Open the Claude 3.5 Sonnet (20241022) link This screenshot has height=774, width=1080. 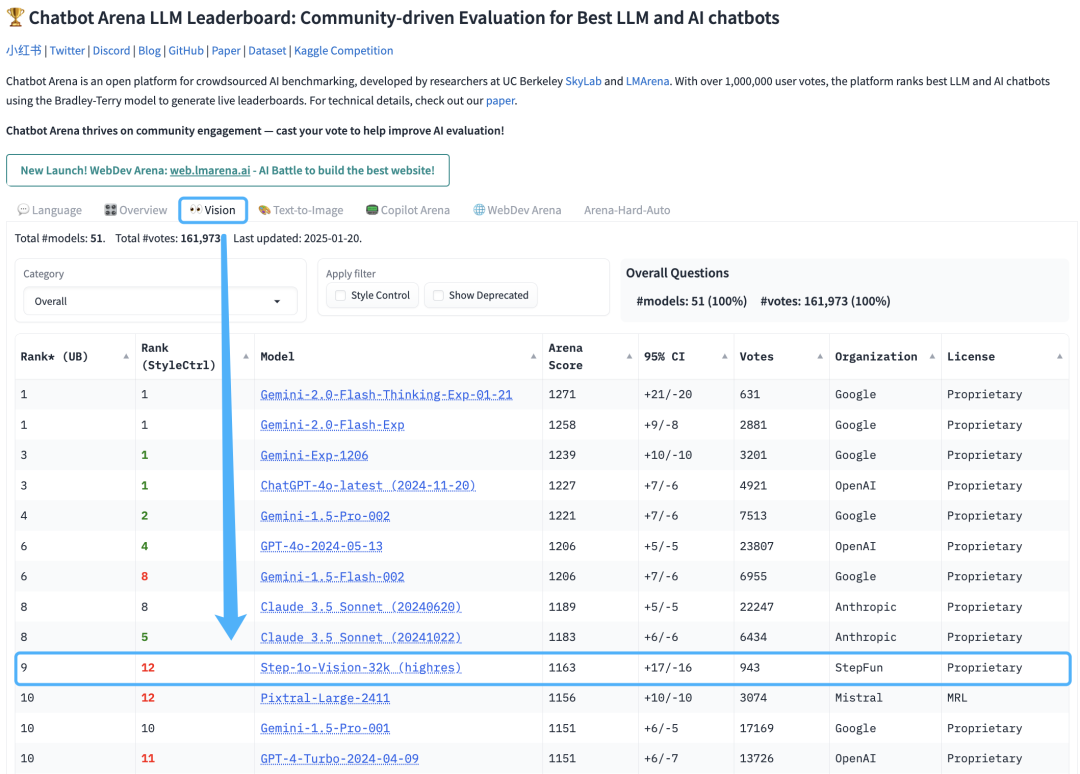pyautogui.click(x=361, y=637)
